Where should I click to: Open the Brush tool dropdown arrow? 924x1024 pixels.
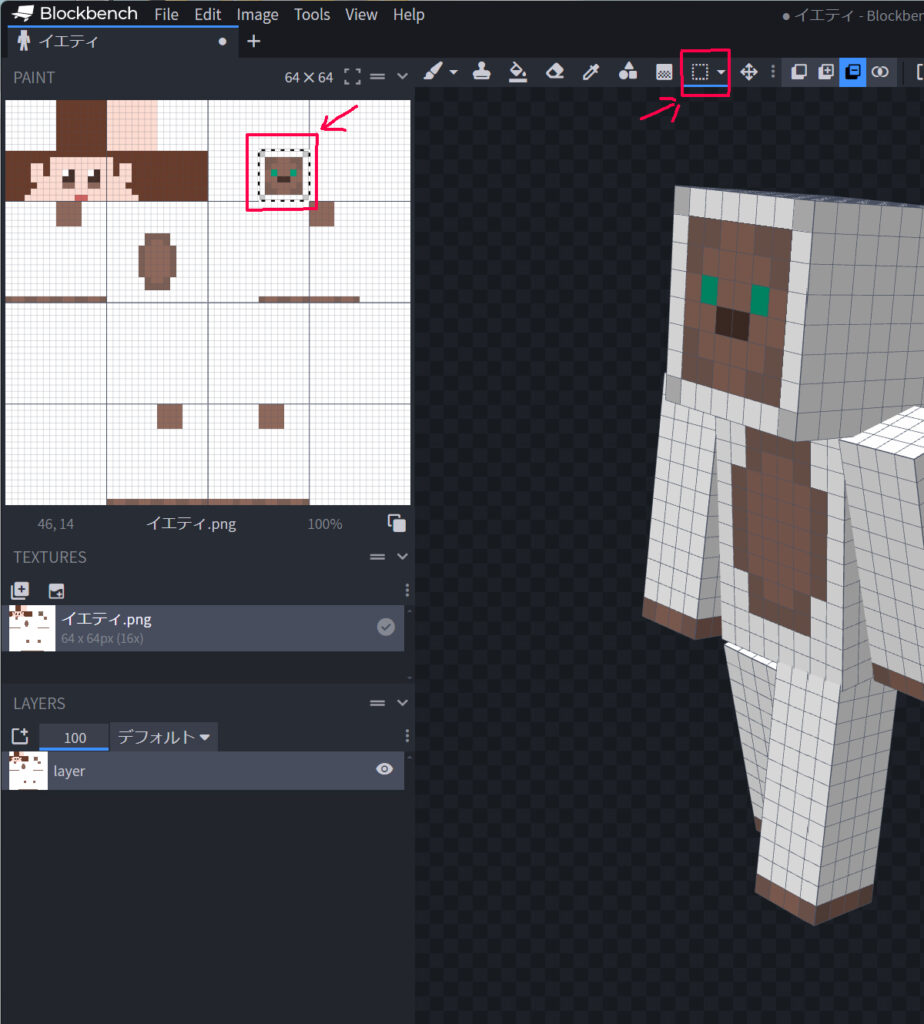tap(452, 72)
